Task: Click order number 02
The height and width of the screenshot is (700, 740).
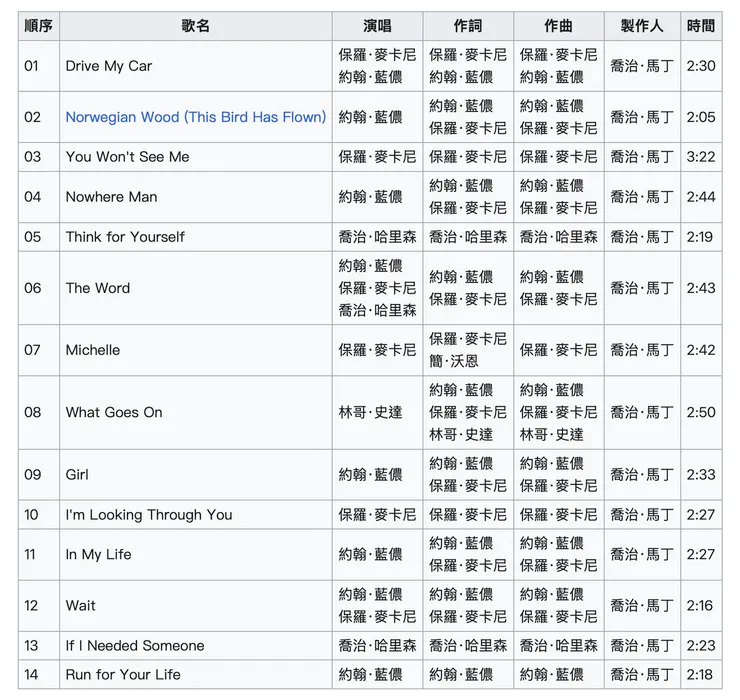Action: pyautogui.click(x=32, y=117)
